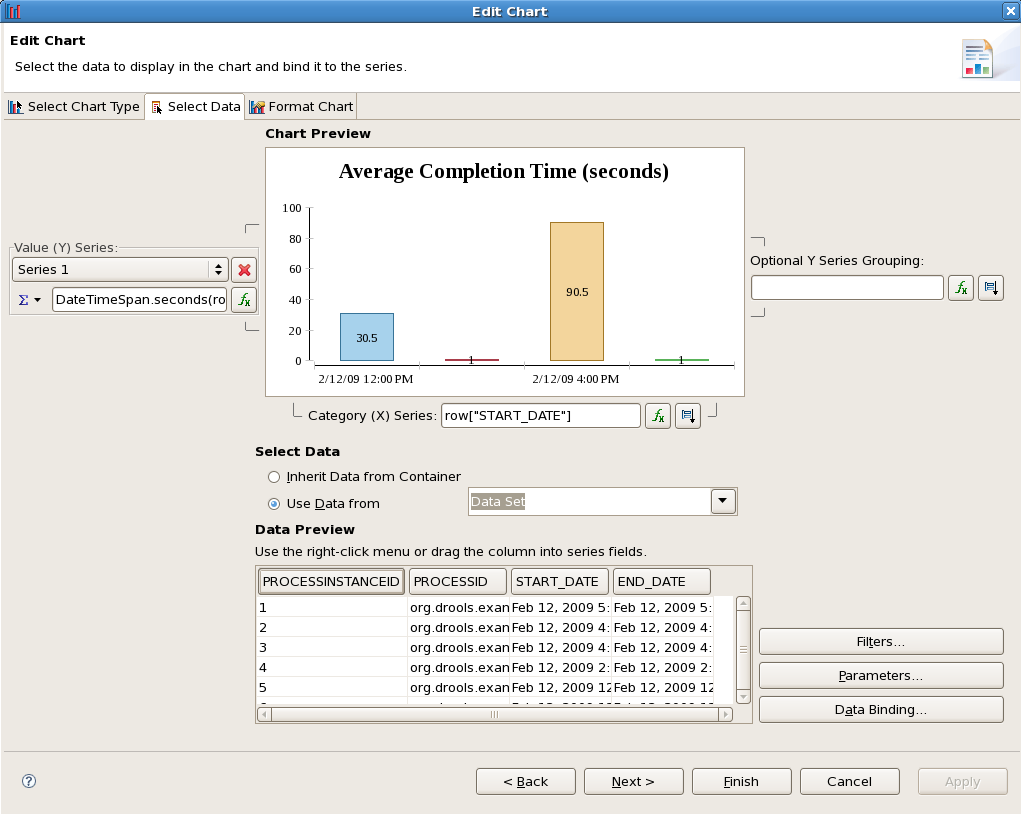This screenshot has width=1021, height=814.
Task: Open the Data Binding dialog
Action: [880, 709]
